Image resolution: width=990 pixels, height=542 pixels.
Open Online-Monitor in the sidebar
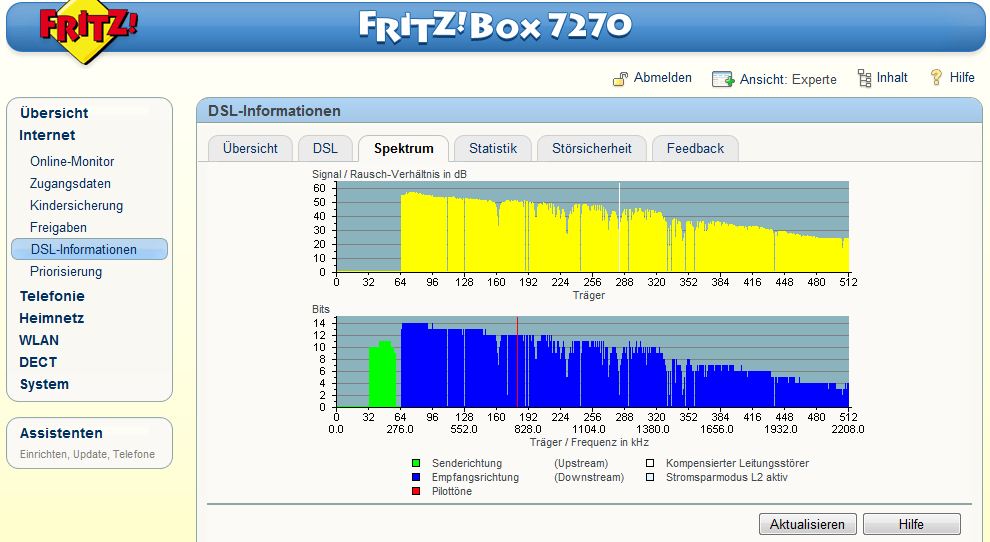click(x=72, y=161)
